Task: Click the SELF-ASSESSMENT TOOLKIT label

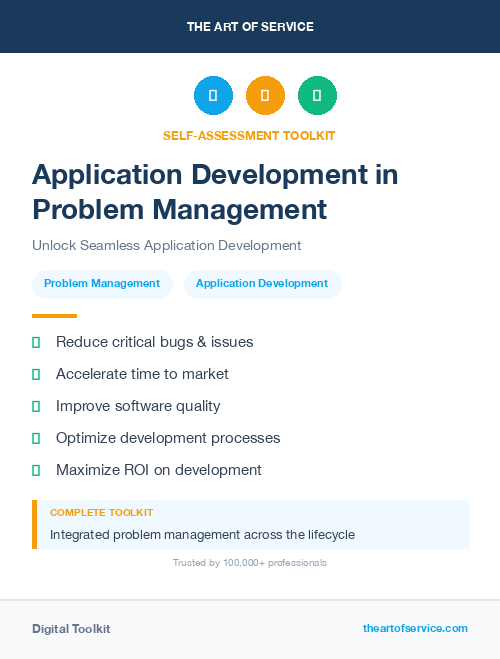Action: [249, 136]
